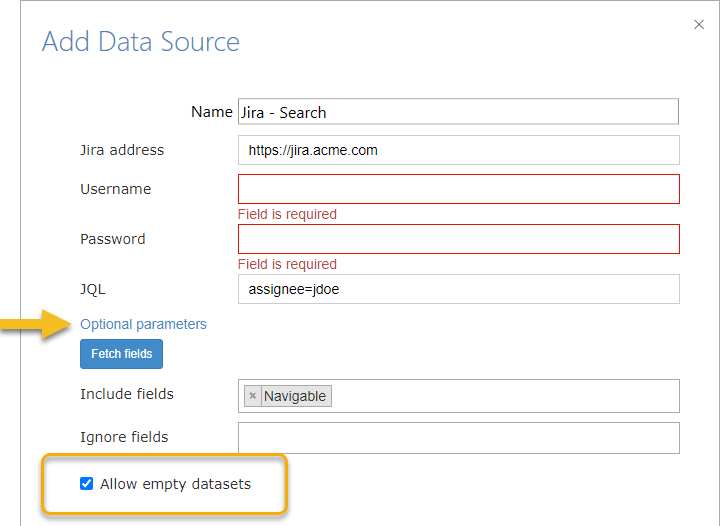Click the Include fields label
This screenshot has width=720, height=526.
pyautogui.click(x=127, y=394)
